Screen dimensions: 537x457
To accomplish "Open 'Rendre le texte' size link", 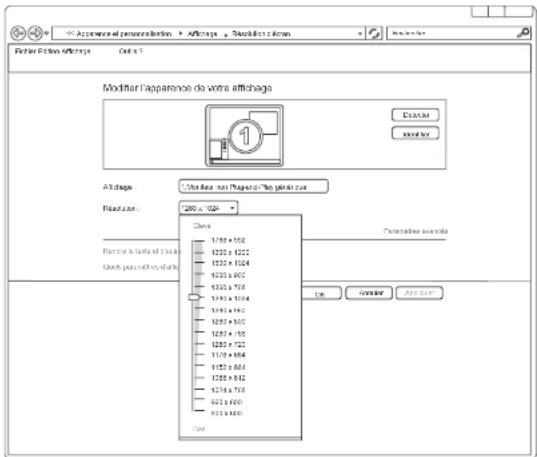I will click(x=141, y=251).
